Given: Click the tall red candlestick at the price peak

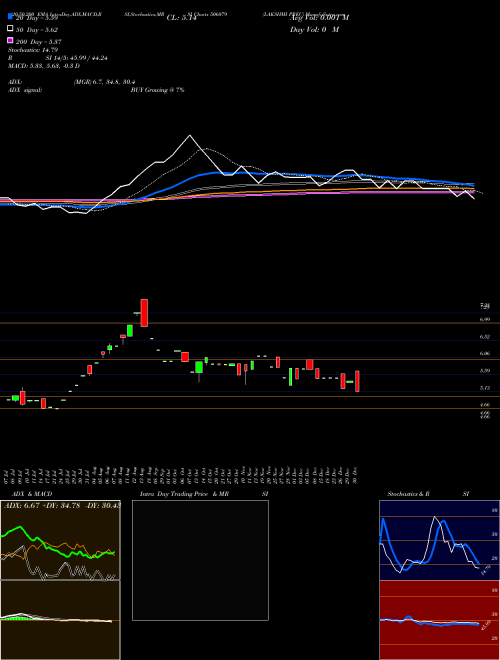Looking at the screenshot, I should tap(144, 313).
